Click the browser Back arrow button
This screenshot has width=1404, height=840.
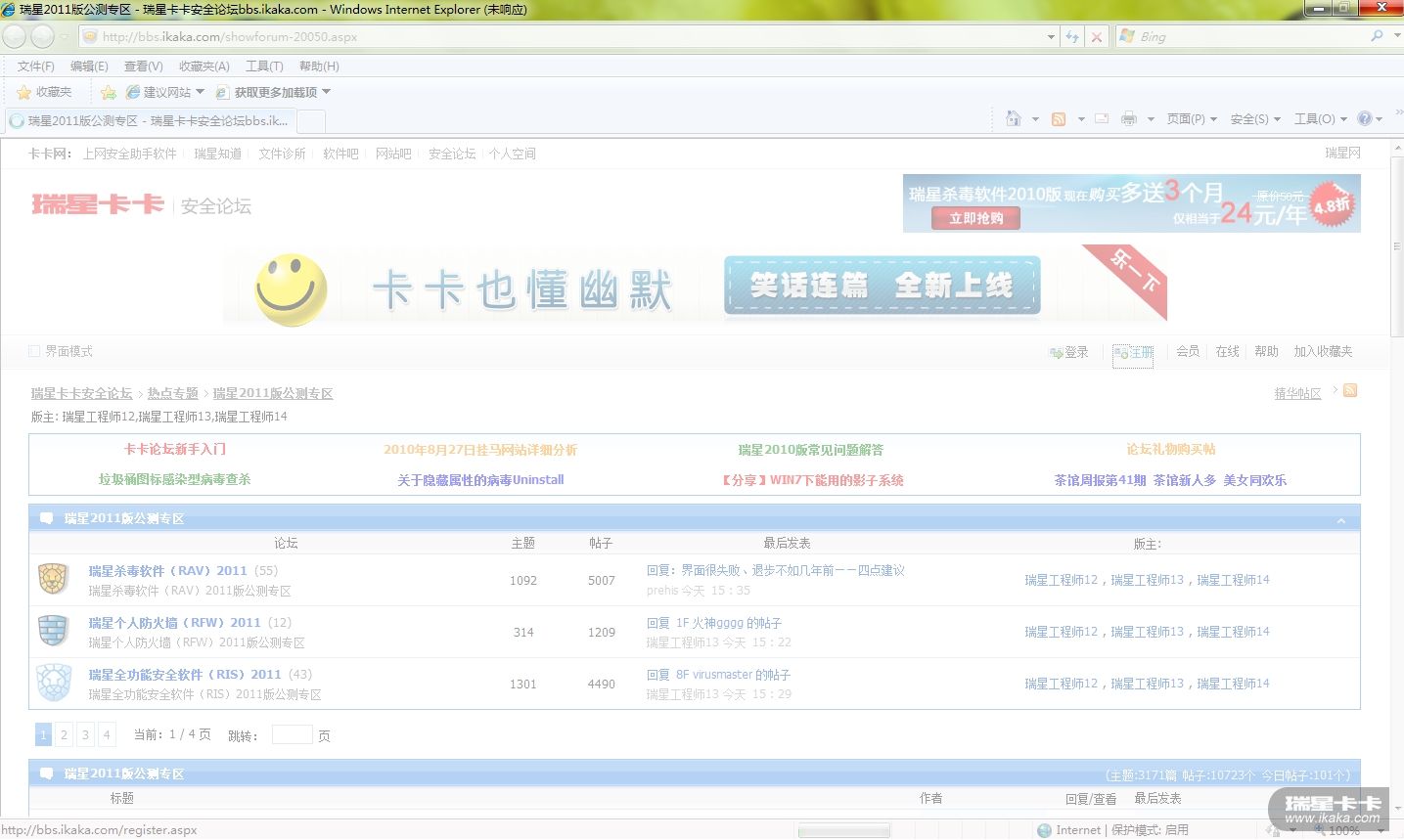point(15,37)
